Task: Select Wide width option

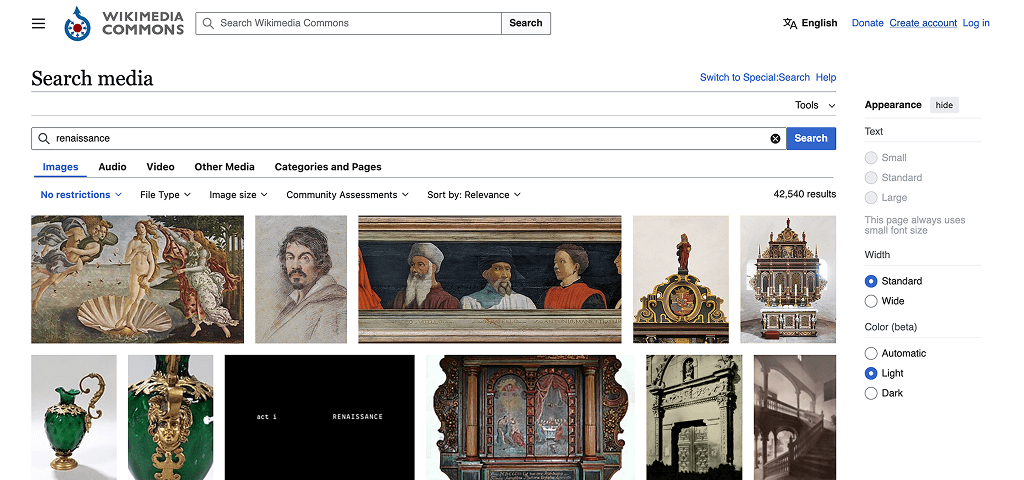Action: pos(871,301)
